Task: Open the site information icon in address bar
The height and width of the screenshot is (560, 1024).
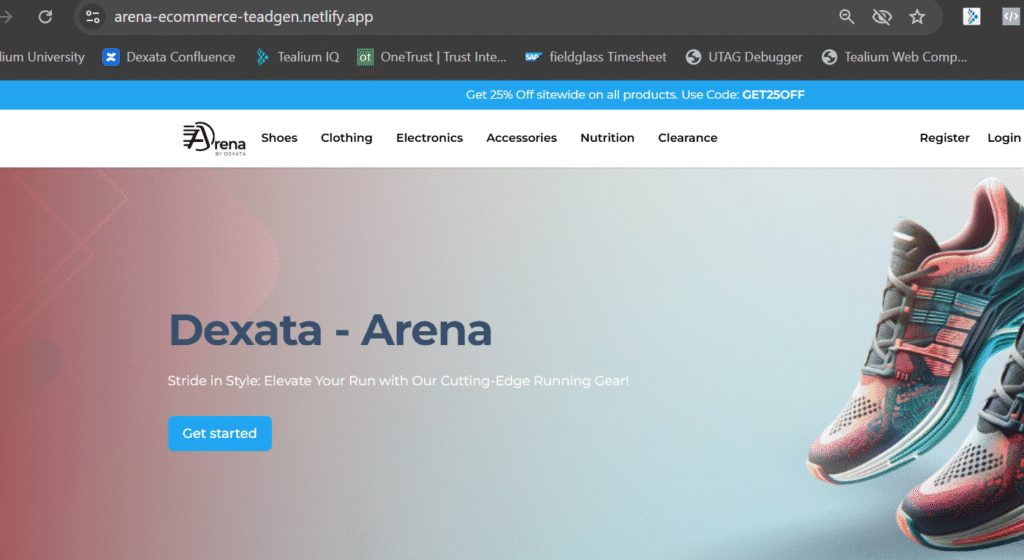Action: coord(93,17)
